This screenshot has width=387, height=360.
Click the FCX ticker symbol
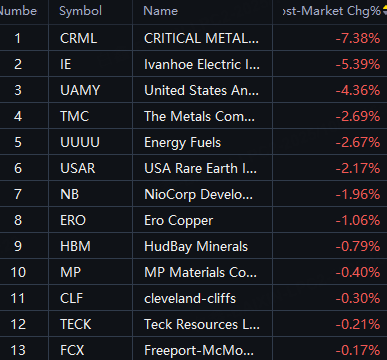[x=72, y=350]
